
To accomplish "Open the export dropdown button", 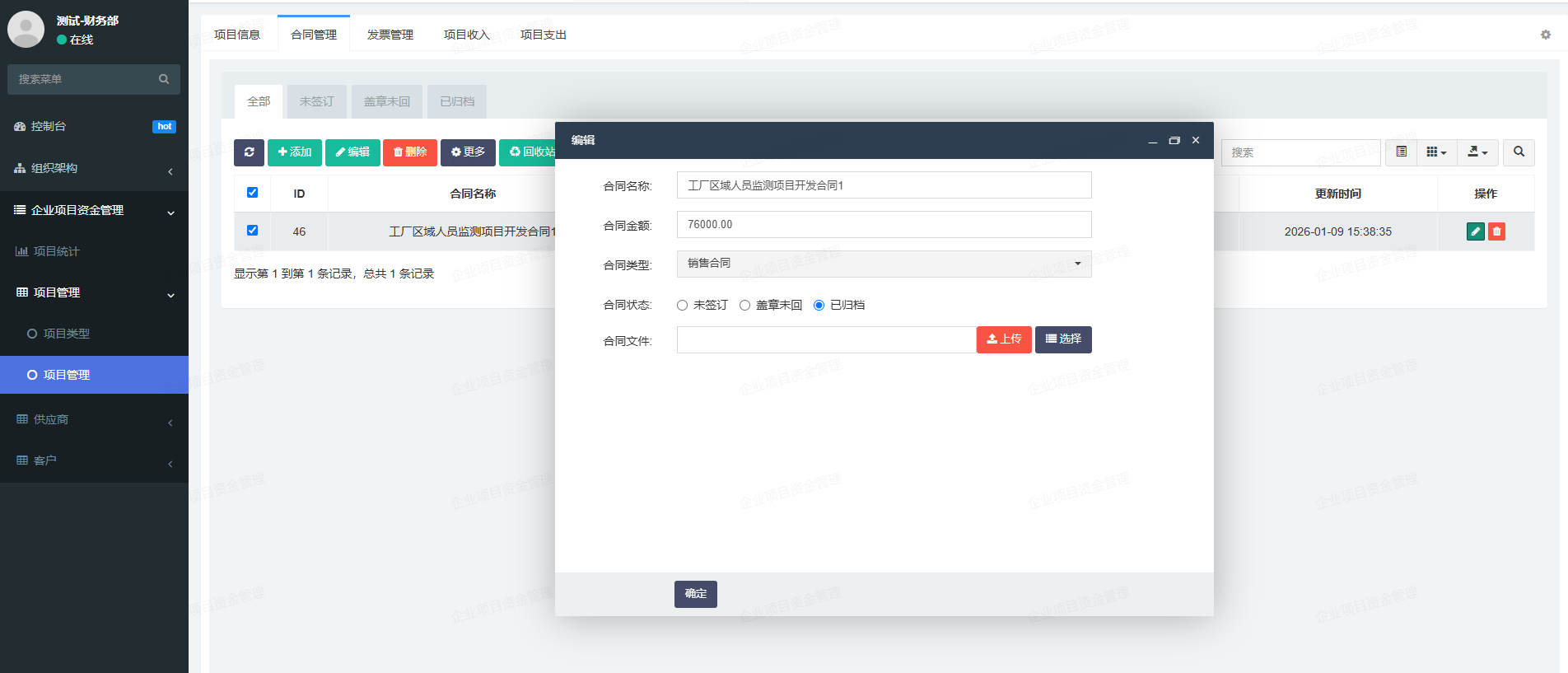I will (1477, 152).
